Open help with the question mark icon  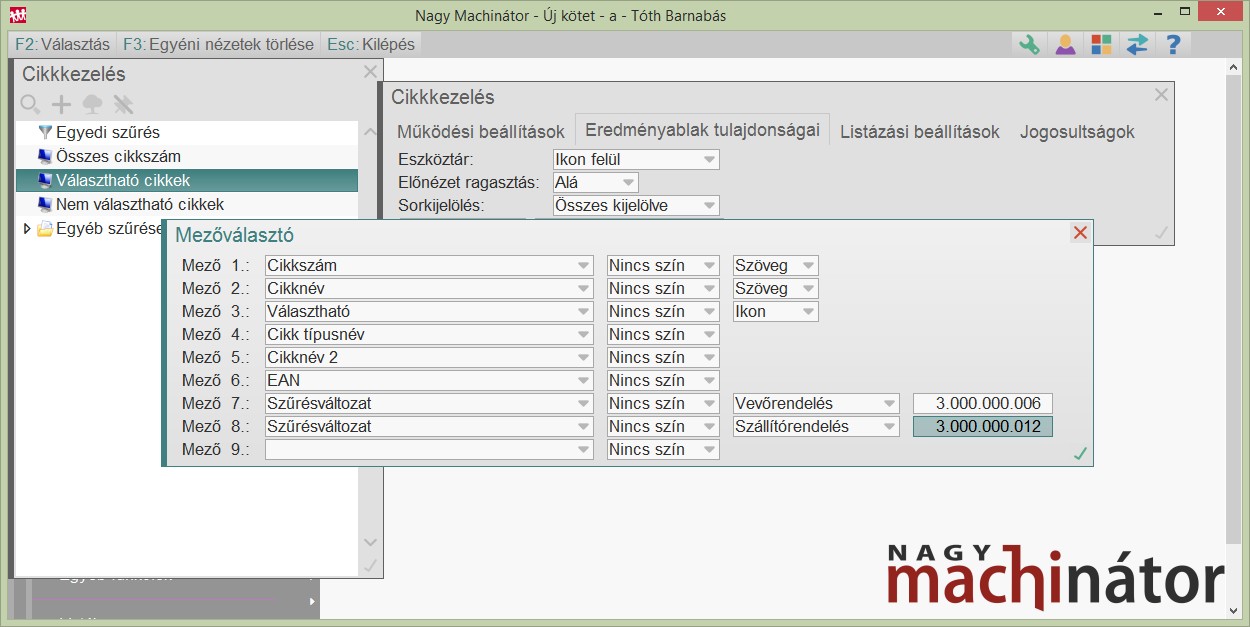(1174, 44)
